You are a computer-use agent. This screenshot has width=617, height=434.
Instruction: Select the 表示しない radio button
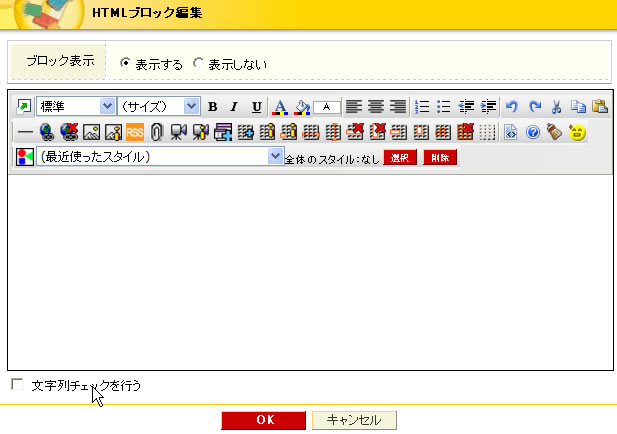(198, 63)
